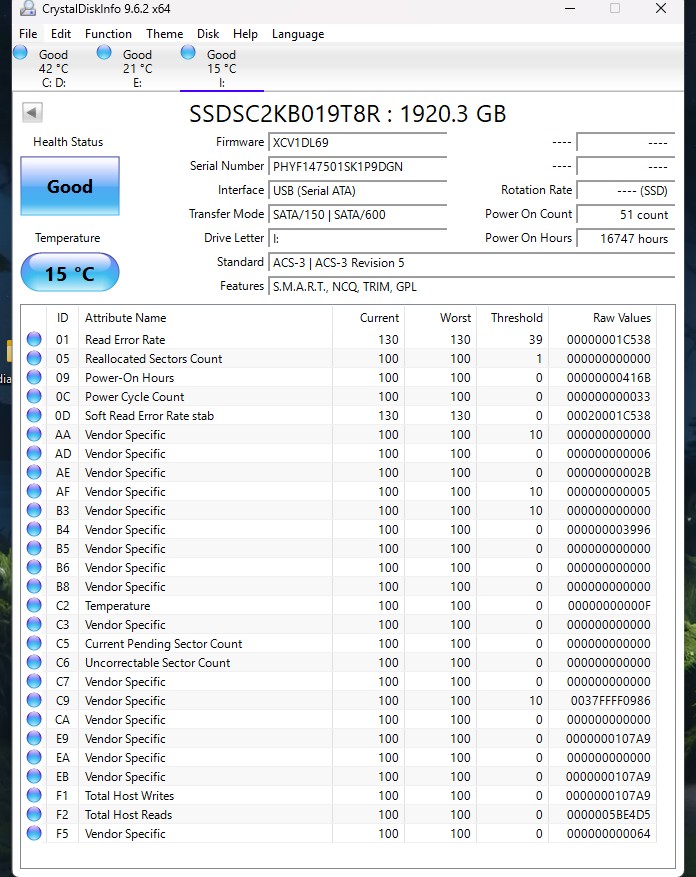Click status icon for Uncorrectable Sector Count
Viewport: 696px width, 877px height.
click(34, 662)
